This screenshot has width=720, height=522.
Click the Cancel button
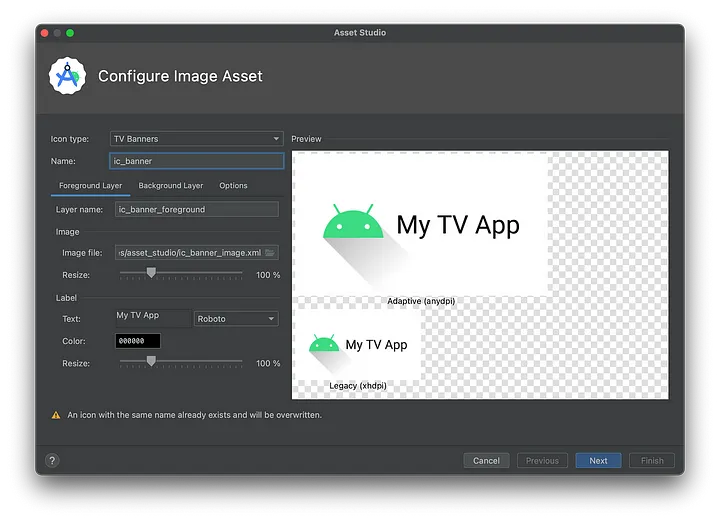(486, 460)
